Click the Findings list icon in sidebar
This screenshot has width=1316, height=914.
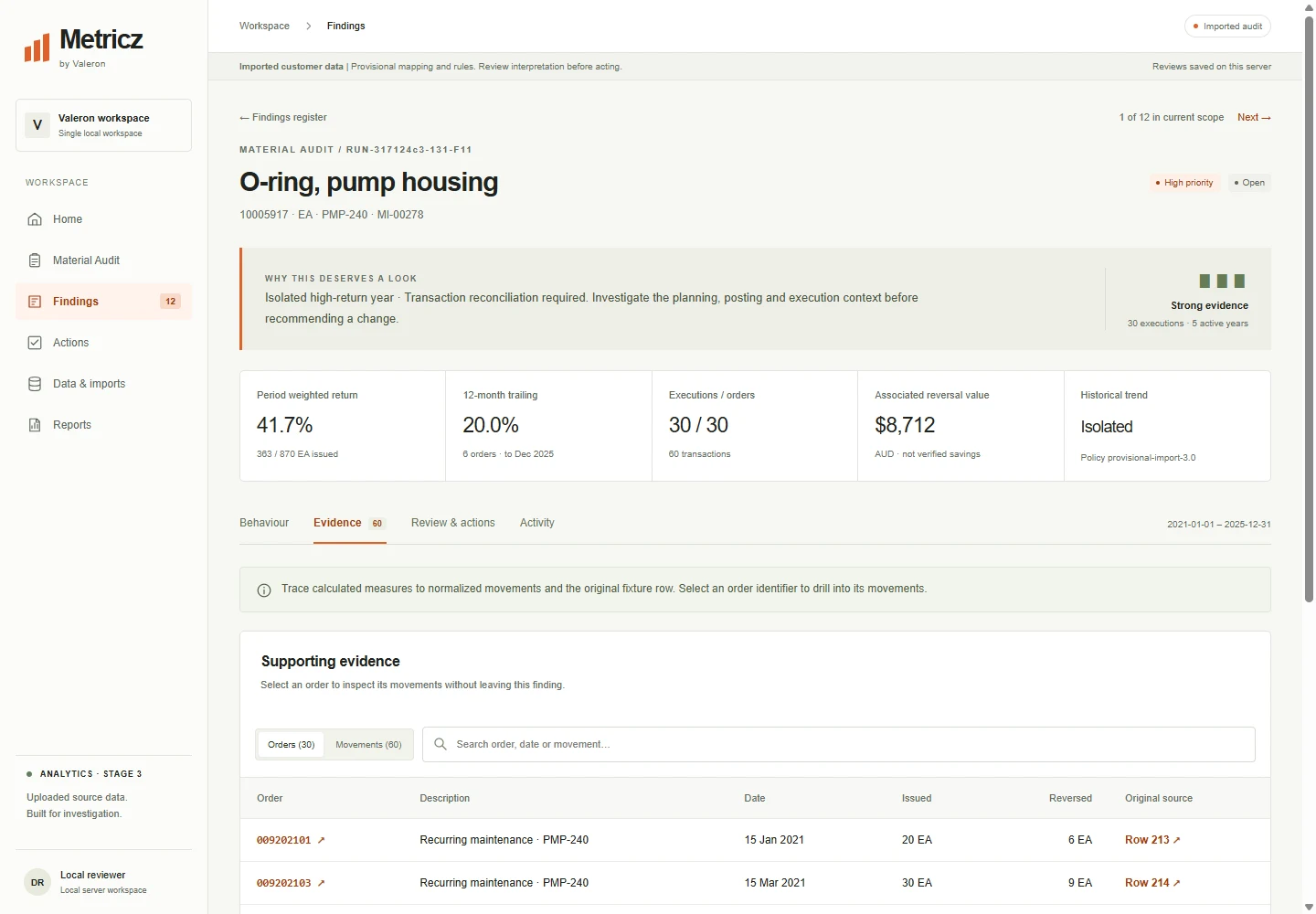tap(35, 302)
